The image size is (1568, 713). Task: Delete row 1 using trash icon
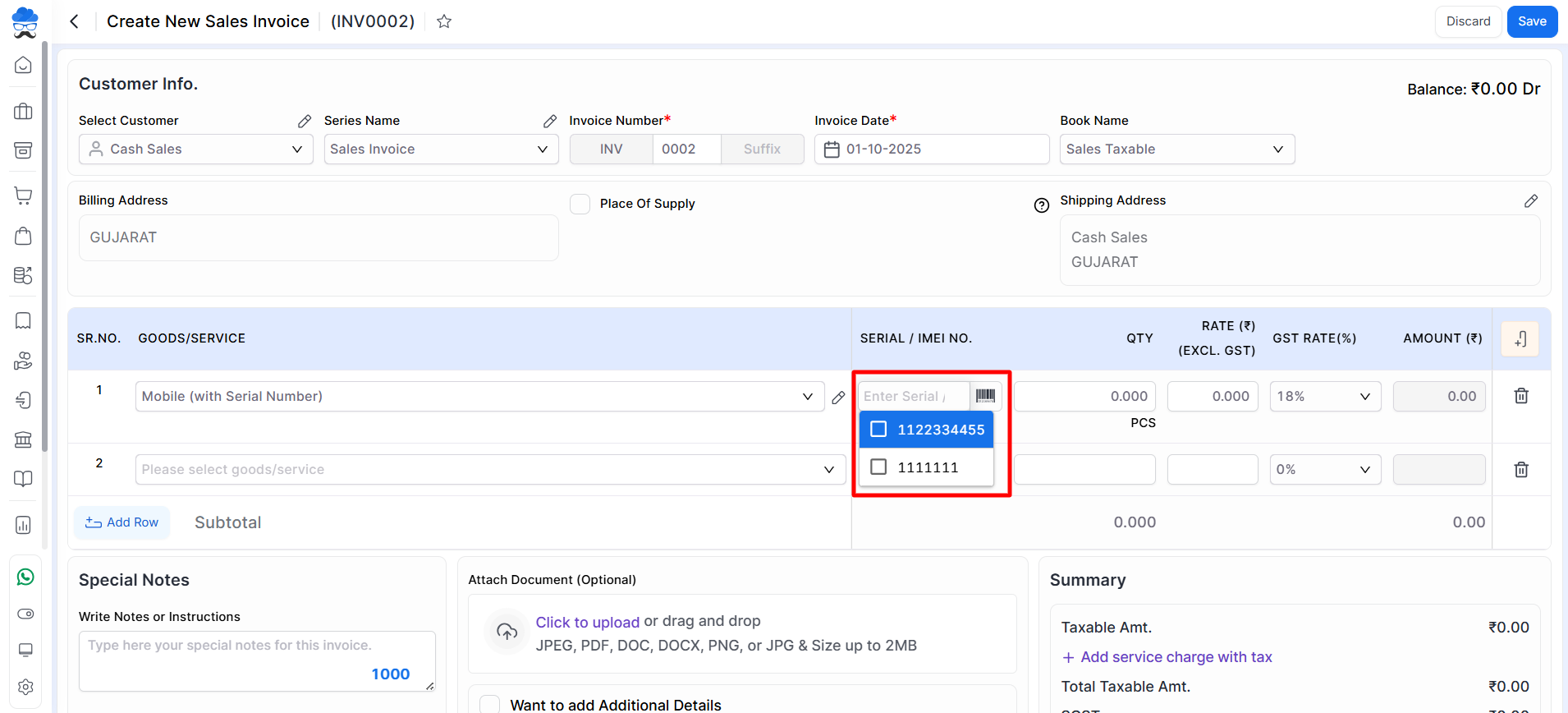tap(1520, 396)
